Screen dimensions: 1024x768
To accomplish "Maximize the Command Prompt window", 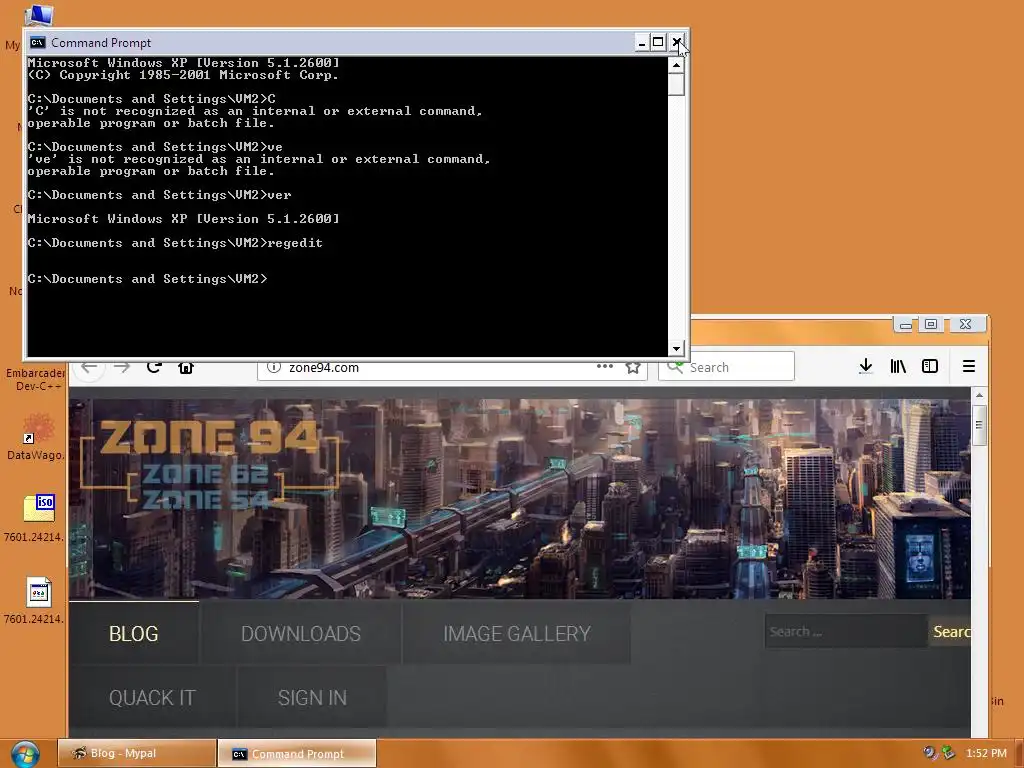I will point(658,42).
